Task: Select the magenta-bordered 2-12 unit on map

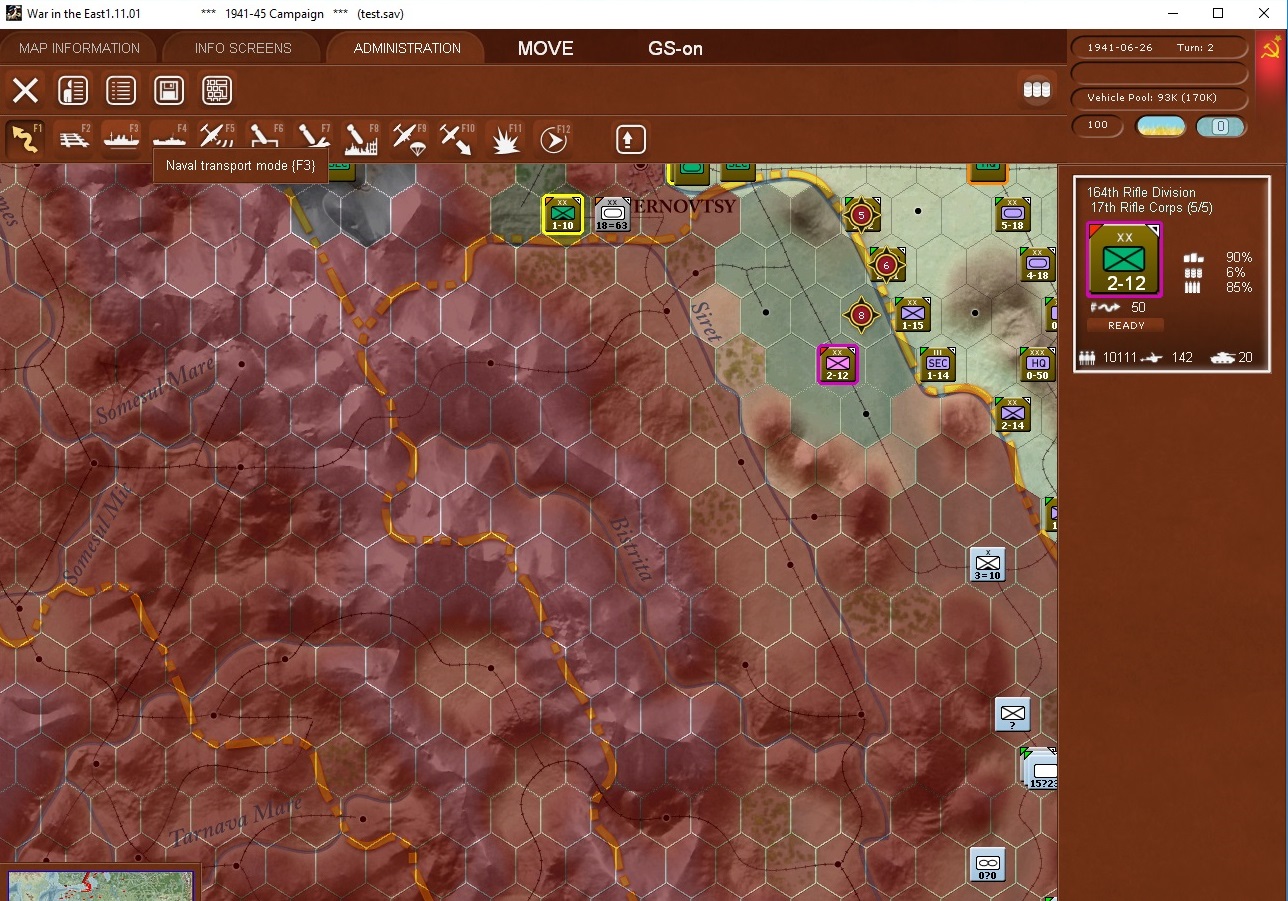Action: point(838,365)
